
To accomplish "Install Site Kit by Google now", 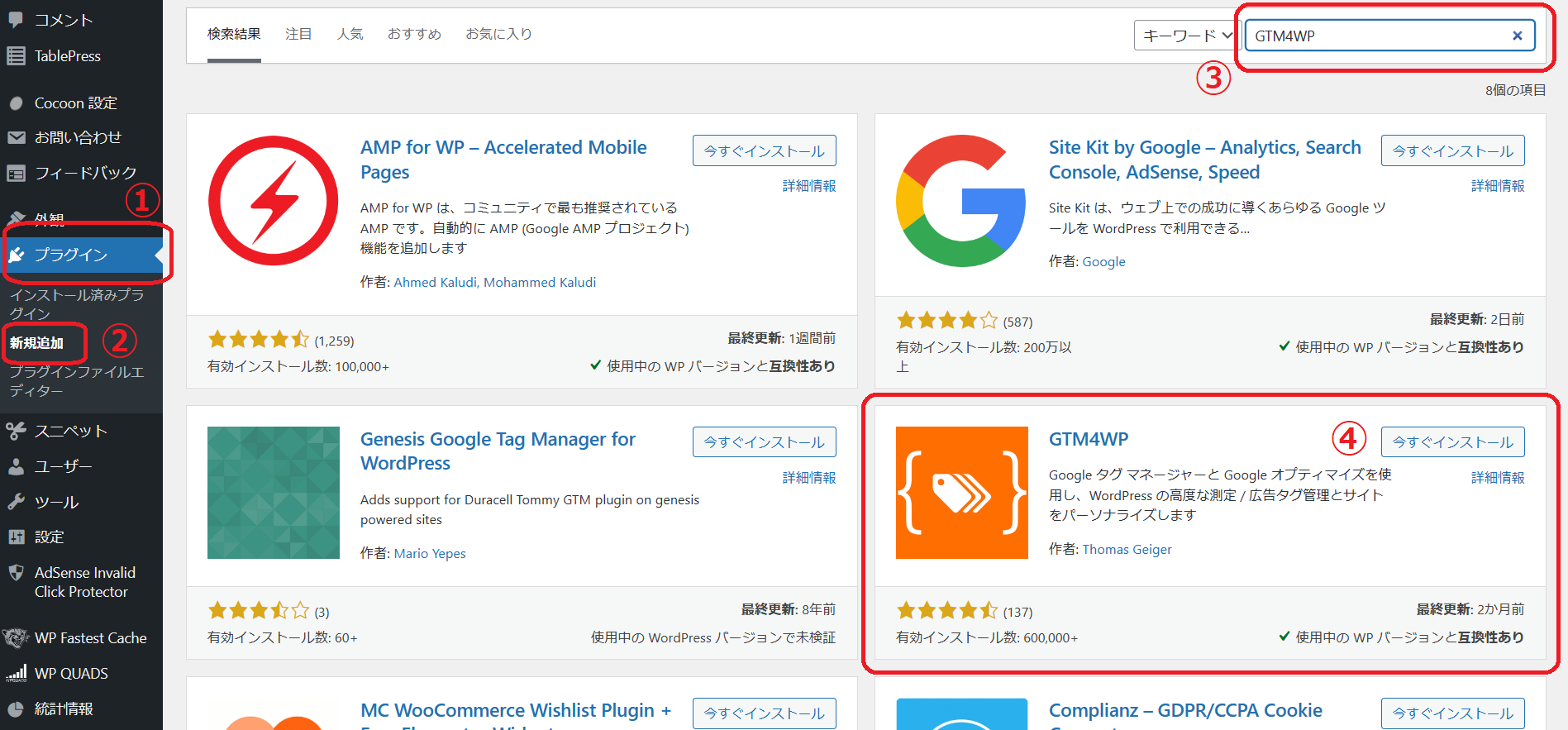I will tap(1453, 150).
